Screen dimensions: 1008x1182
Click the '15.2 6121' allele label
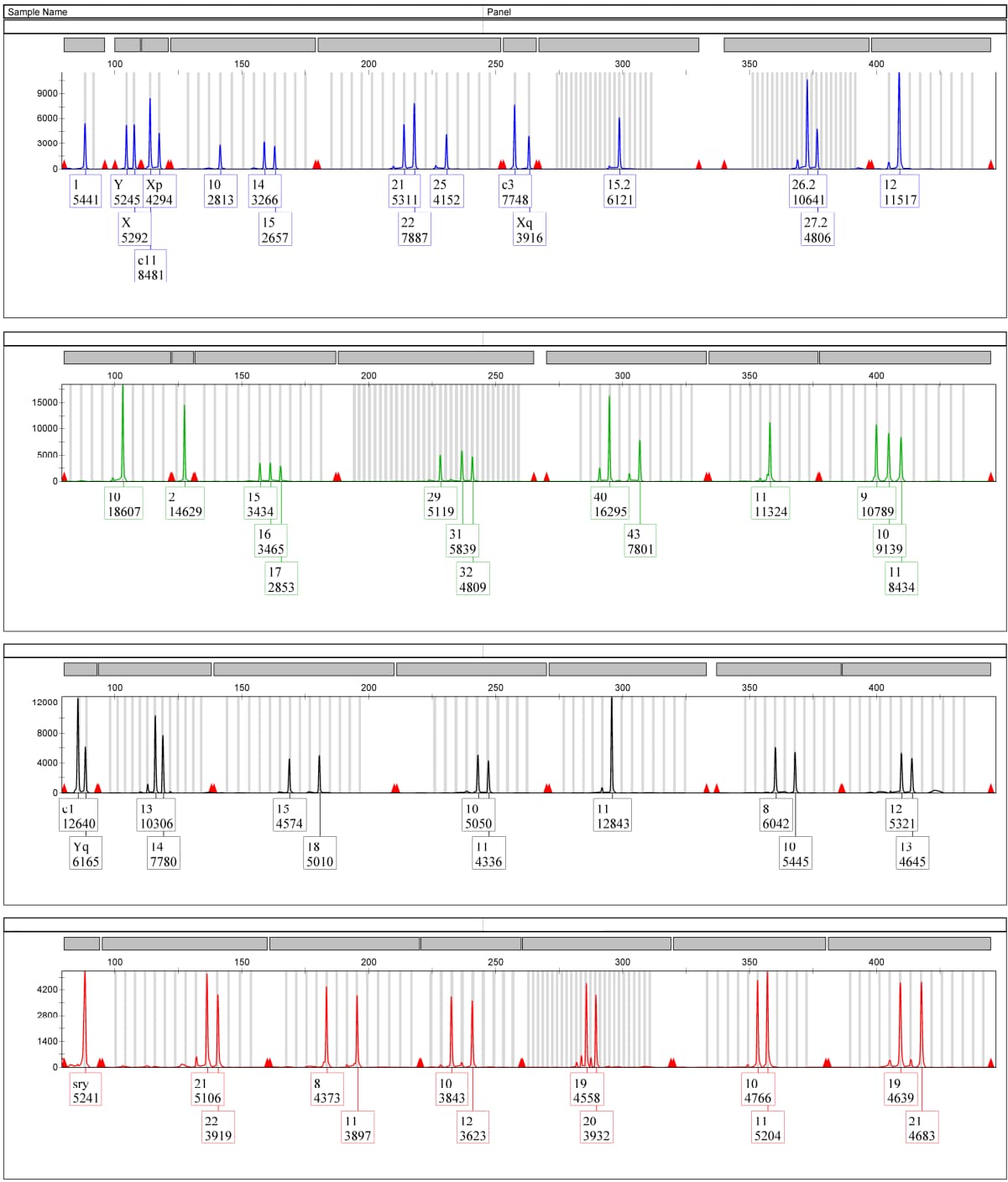point(619,191)
